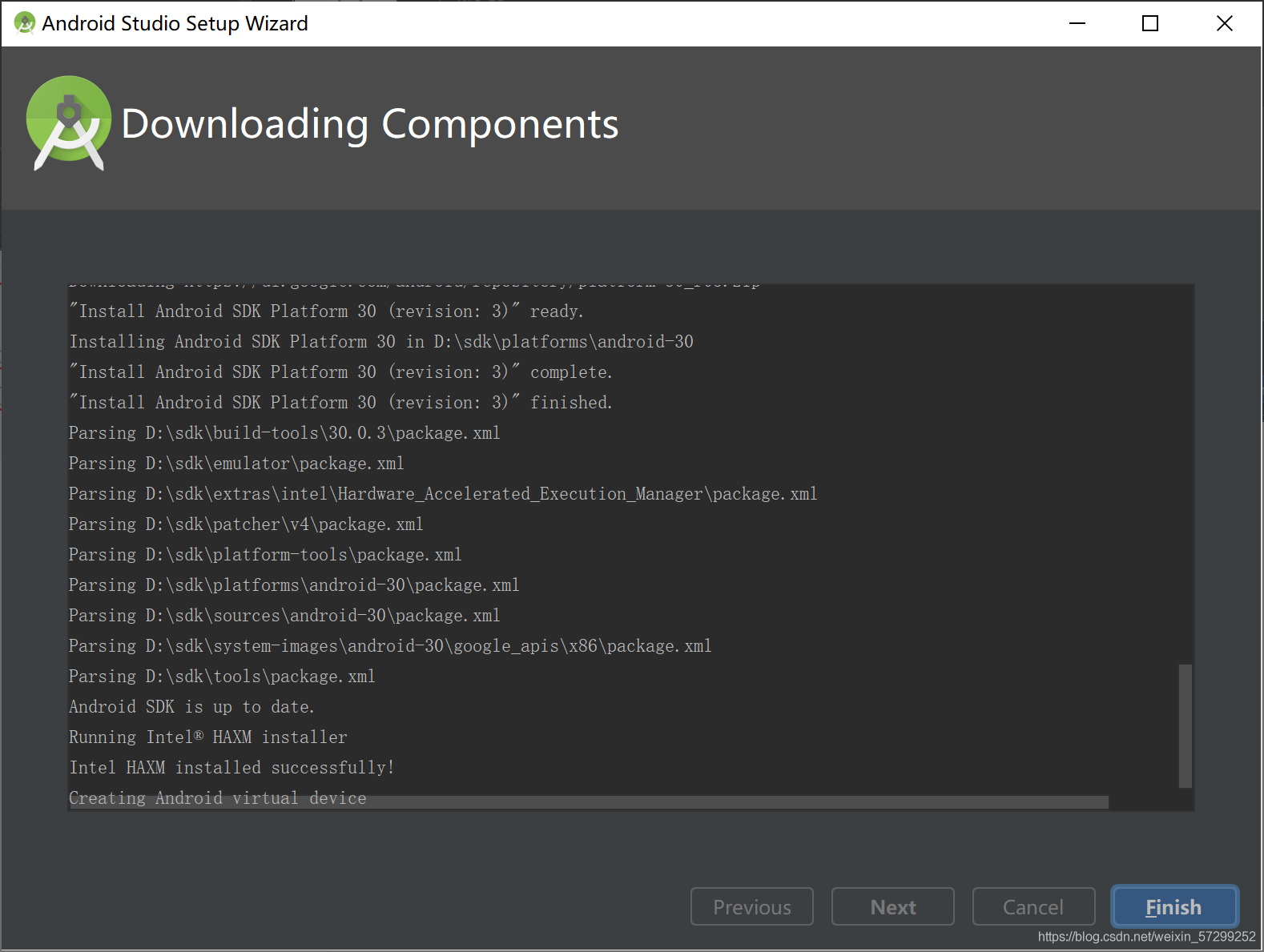
Task: Click the Previous button
Action: tap(751, 906)
